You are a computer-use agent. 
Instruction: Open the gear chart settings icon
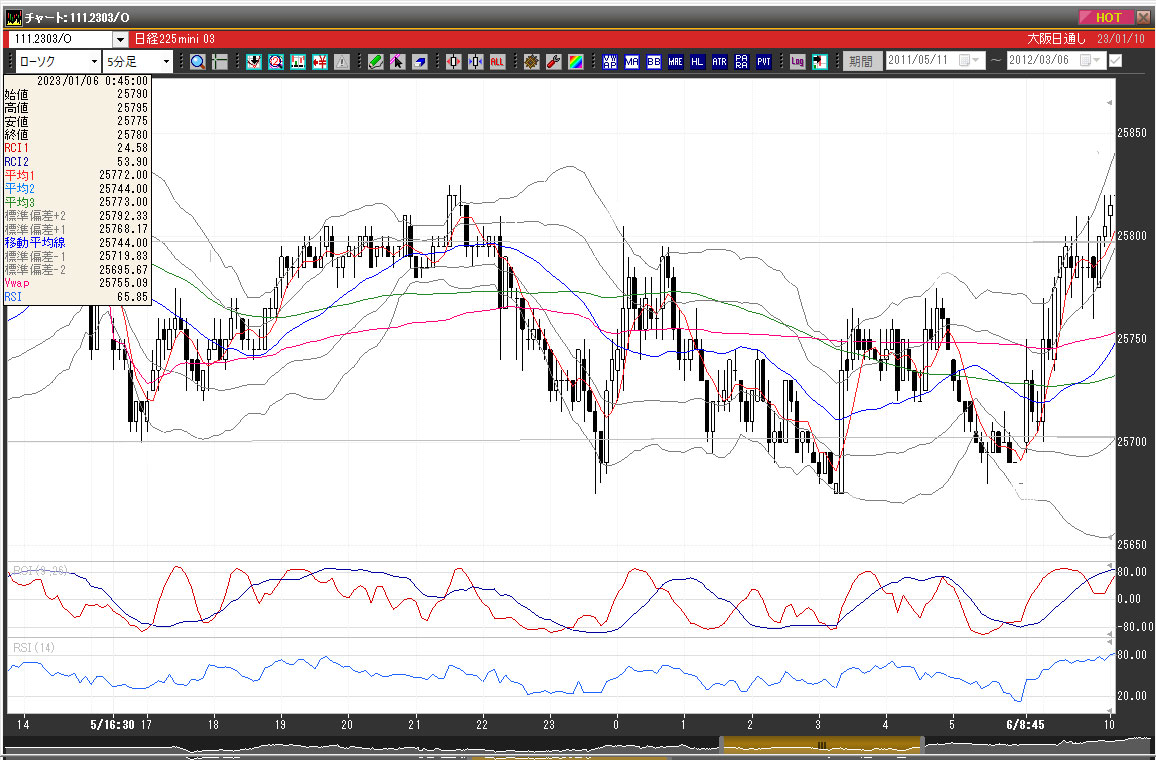[532, 62]
